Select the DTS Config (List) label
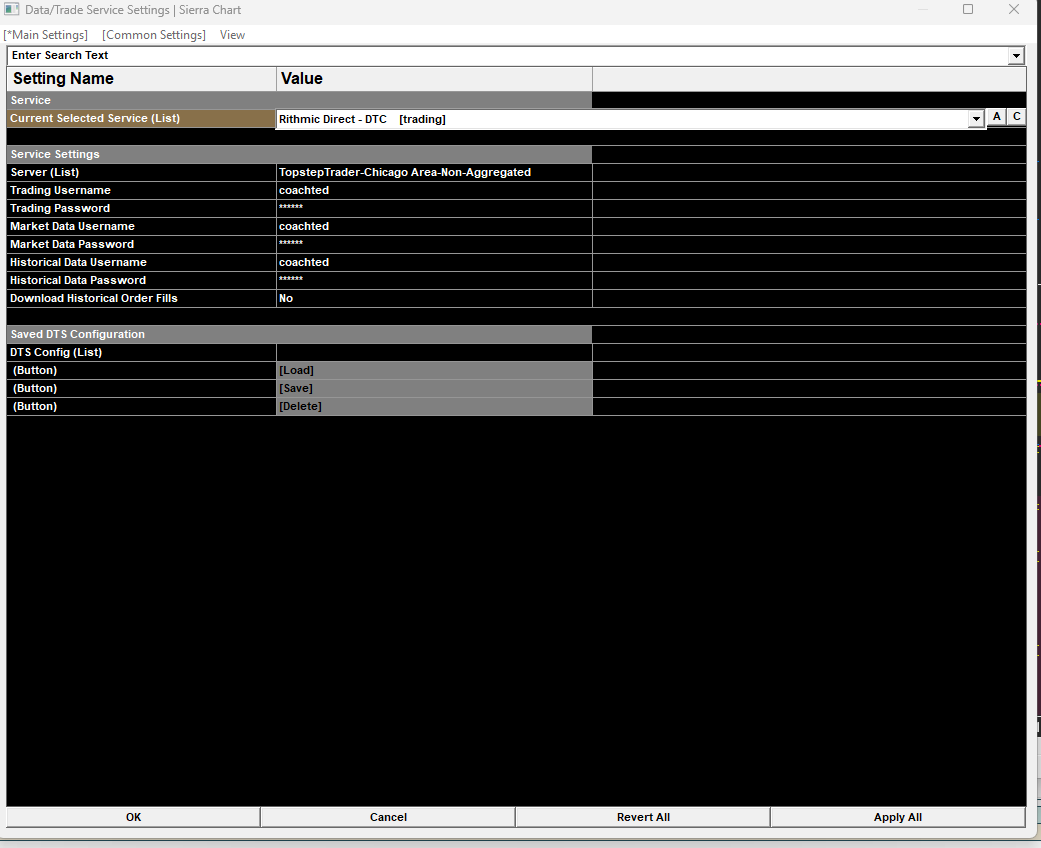The image size is (1041, 848). coord(56,352)
